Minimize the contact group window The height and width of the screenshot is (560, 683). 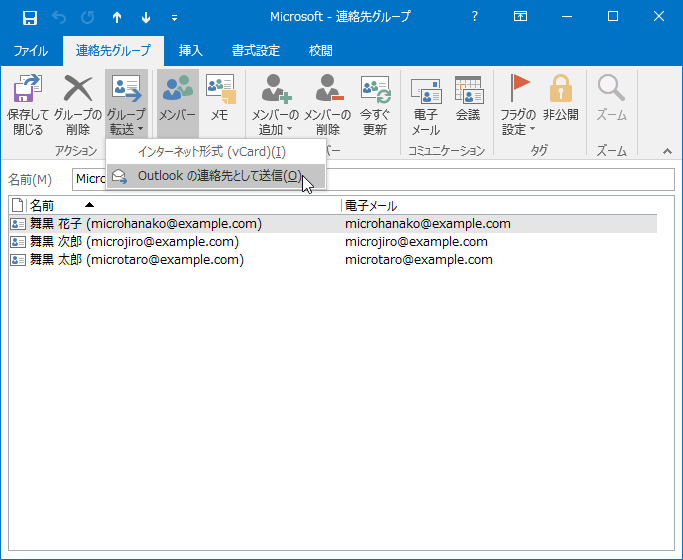pyautogui.click(x=567, y=17)
